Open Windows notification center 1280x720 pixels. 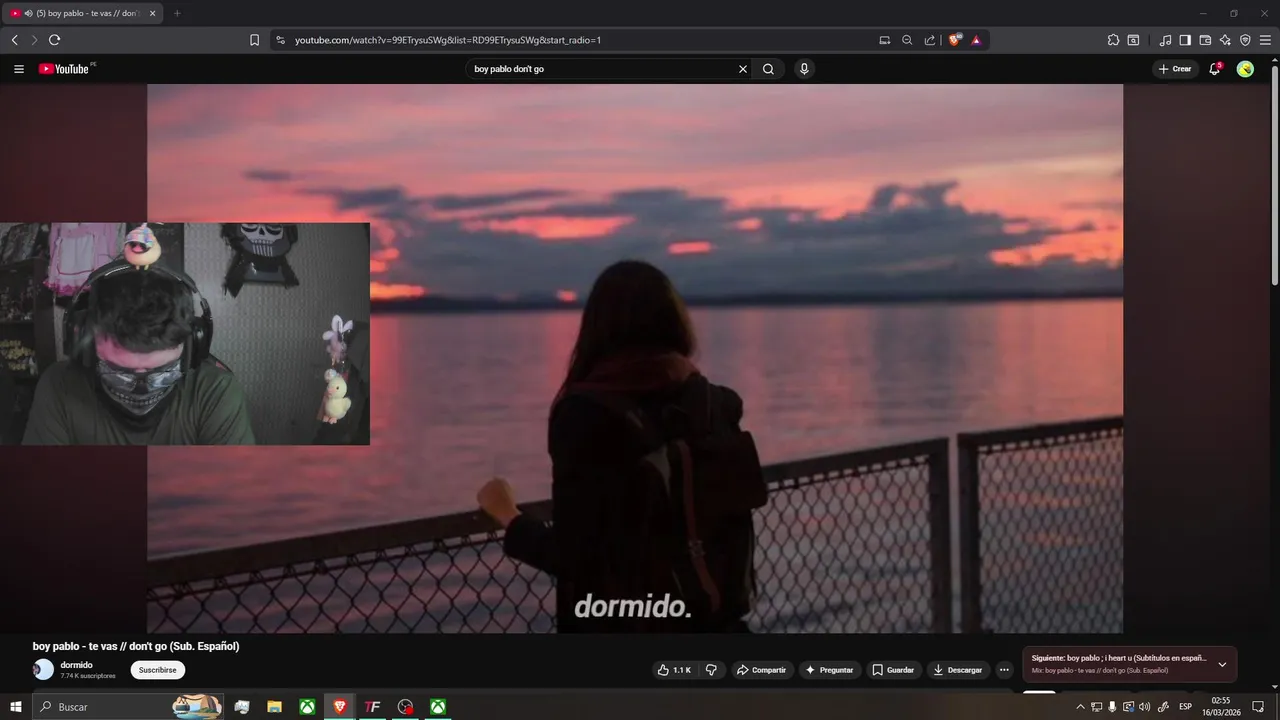coord(1259,707)
